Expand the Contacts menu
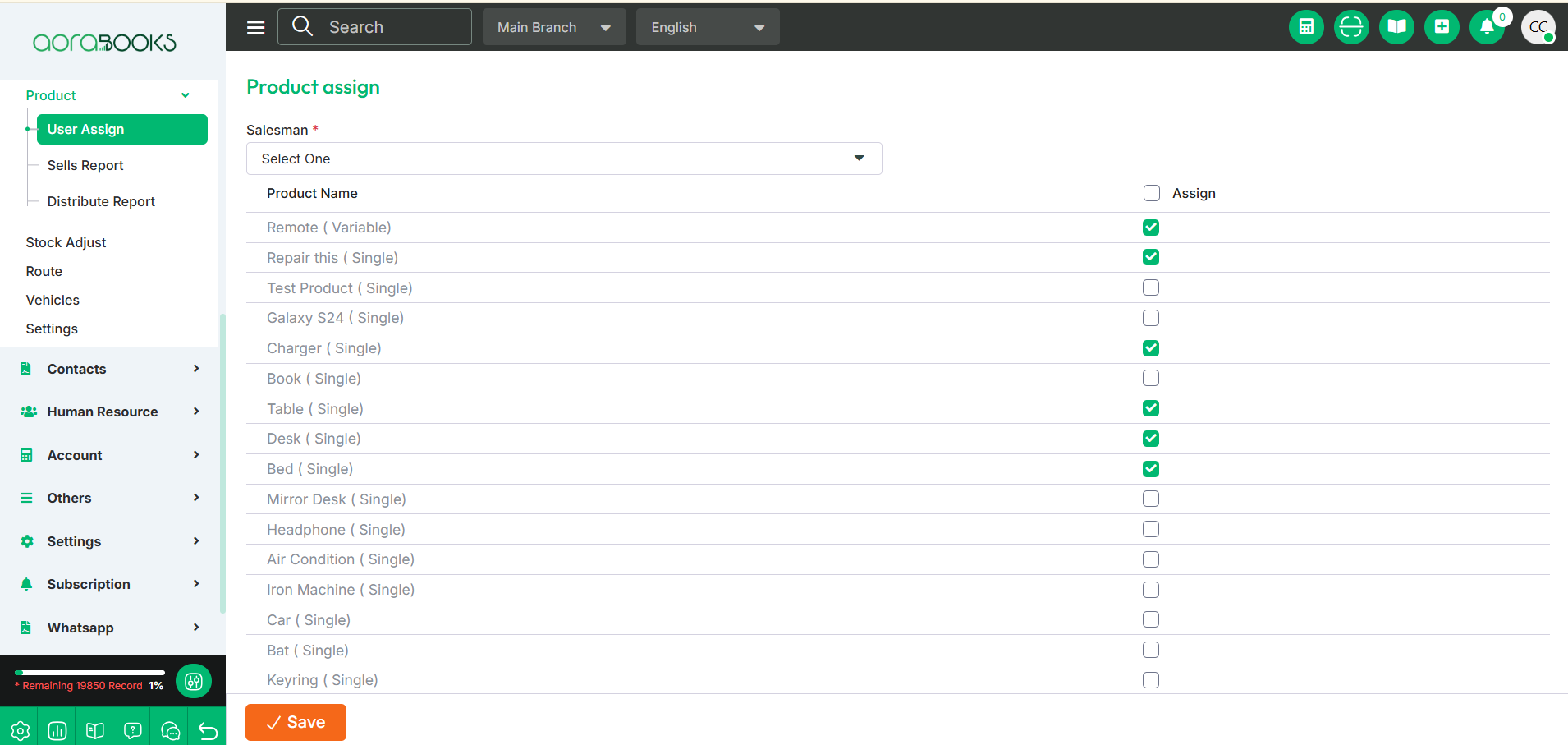The image size is (1568, 745). tap(109, 369)
